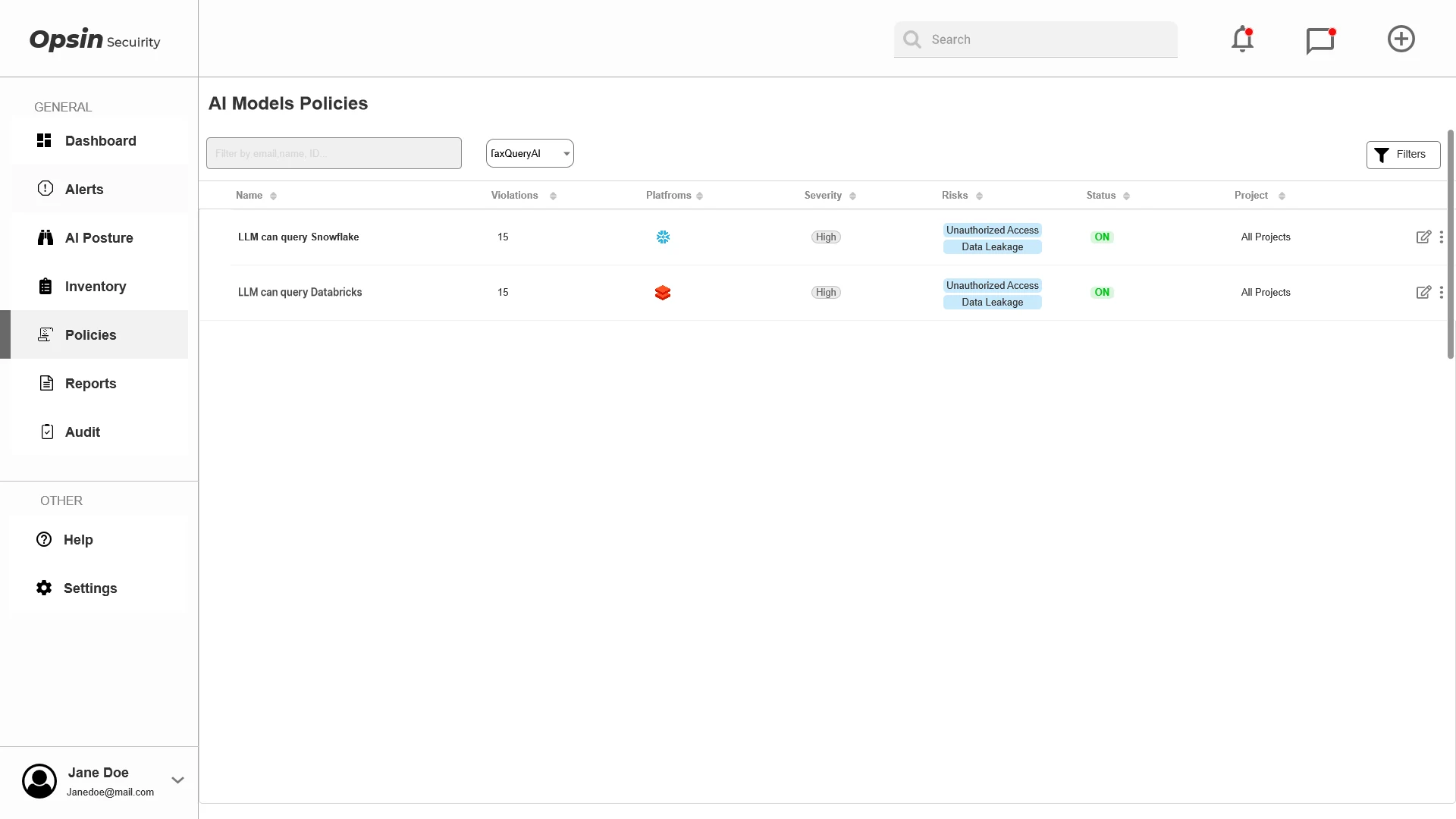The image size is (1456, 819).
Task: Edit the LLM can query Databricks policy
Action: [1423, 292]
